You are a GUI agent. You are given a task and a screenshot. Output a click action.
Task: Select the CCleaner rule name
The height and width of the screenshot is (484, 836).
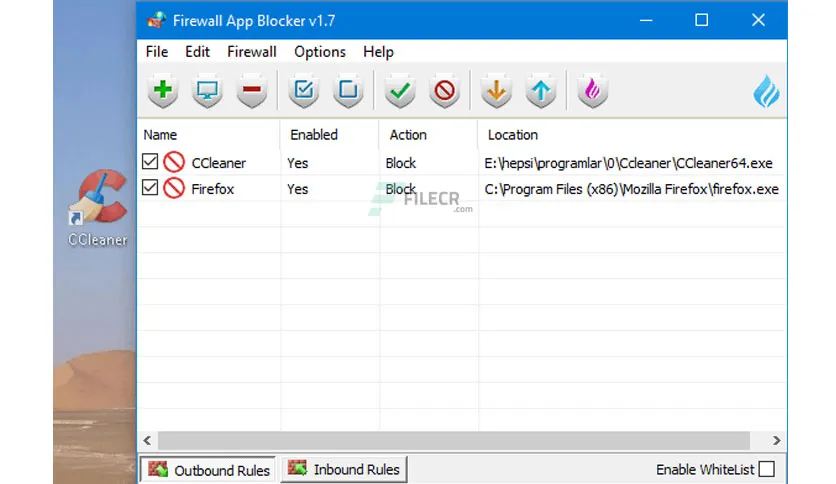[x=219, y=163]
